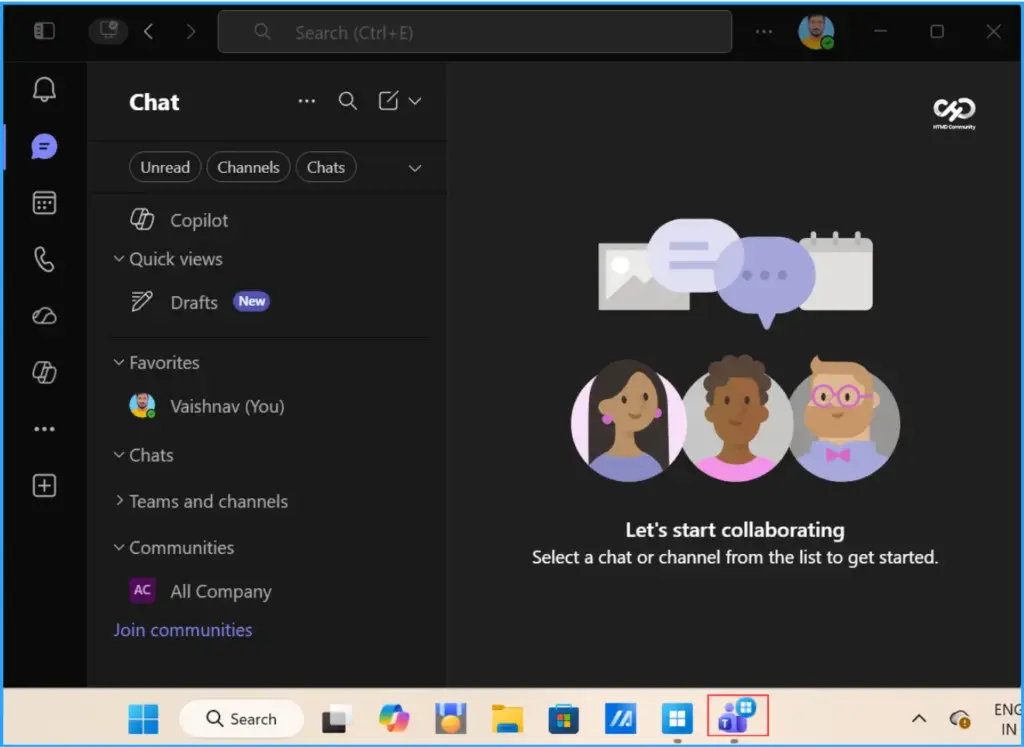The height and width of the screenshot is (747, 1024).
Task: Open the taskbar app with orange ball icon
Action: click(451, 719)
